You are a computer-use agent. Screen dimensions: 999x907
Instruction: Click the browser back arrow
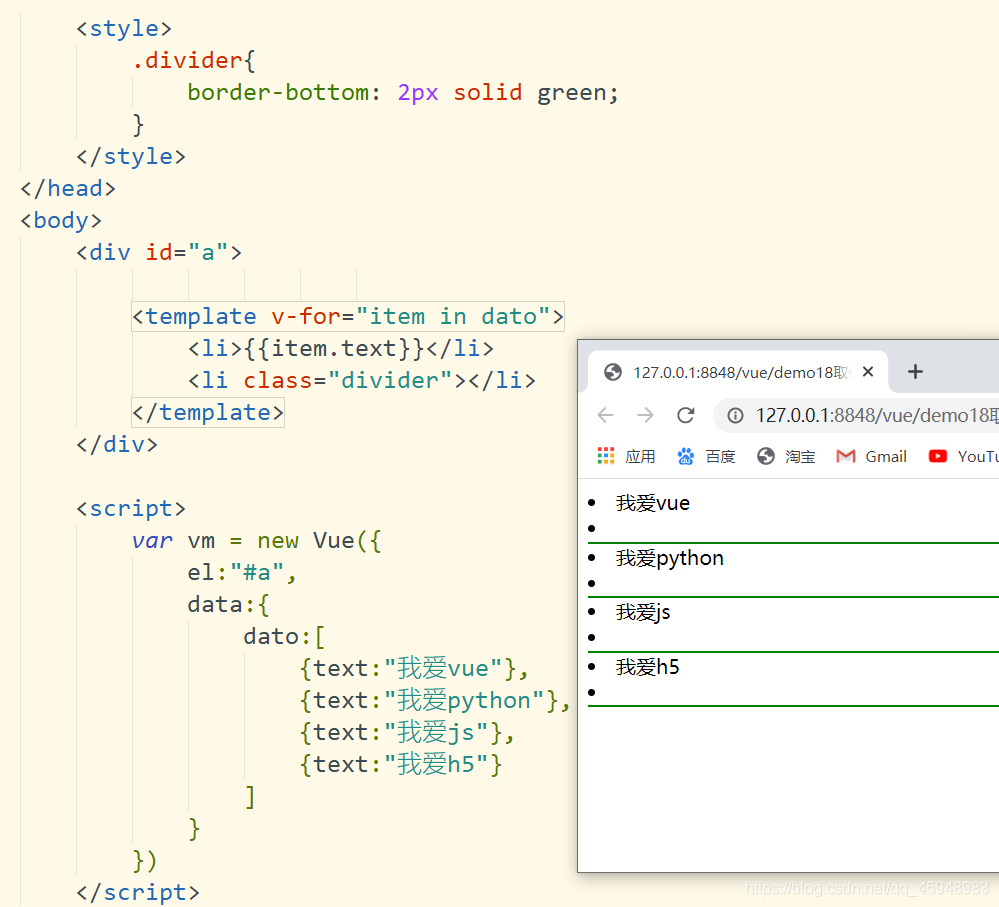pyautogui.click(x=605, y=415)
